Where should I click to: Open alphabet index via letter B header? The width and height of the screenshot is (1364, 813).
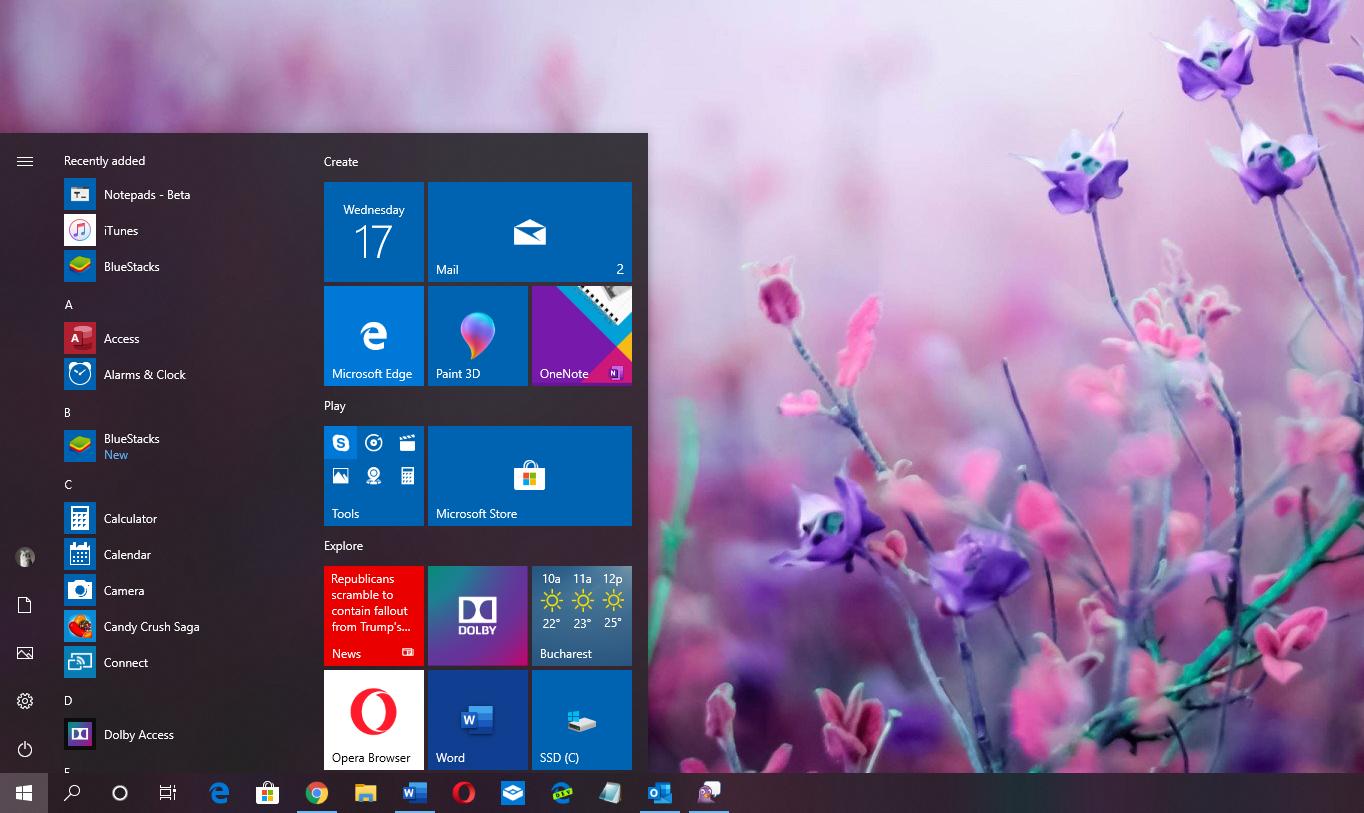(x=68, y=413)
